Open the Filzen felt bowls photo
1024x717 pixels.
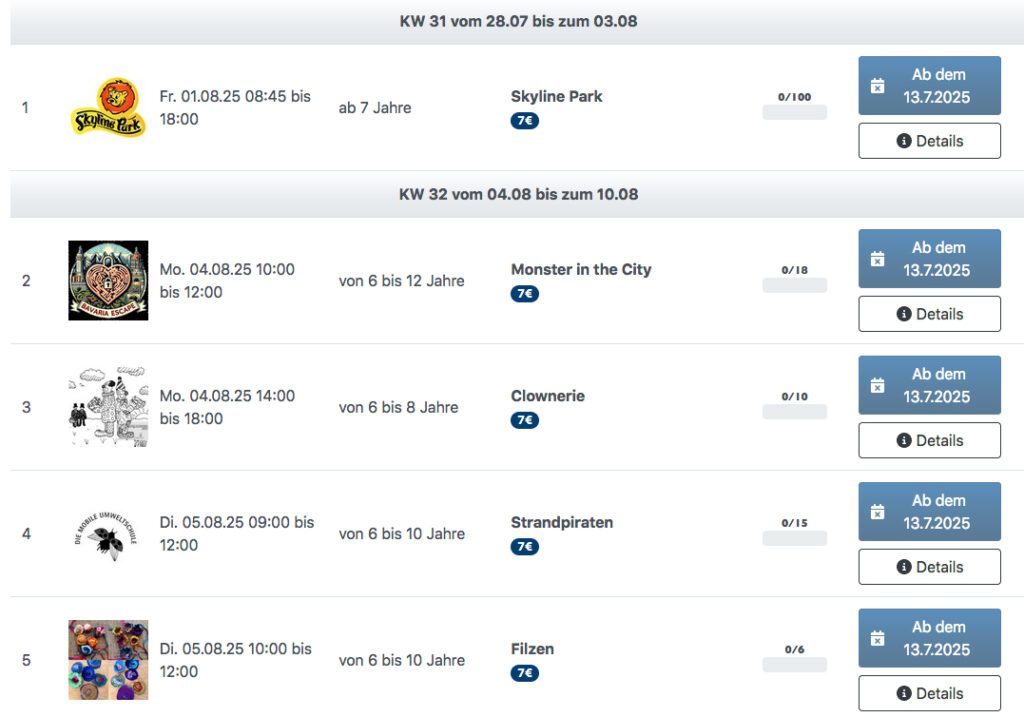pyautogui.click(x=108, y=660)
